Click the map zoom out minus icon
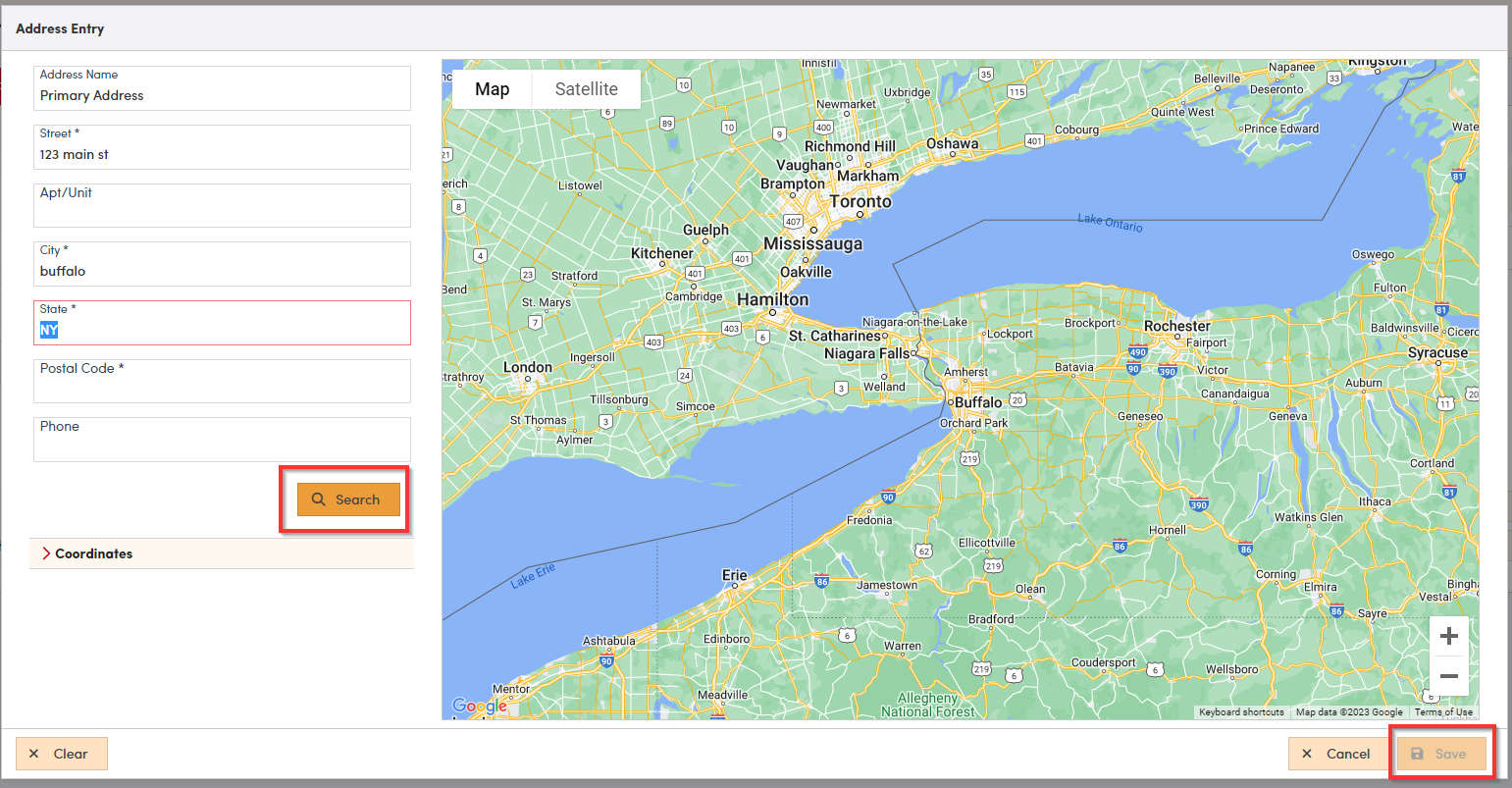This screenshot has width=1512, height=788. (1448, 676)
